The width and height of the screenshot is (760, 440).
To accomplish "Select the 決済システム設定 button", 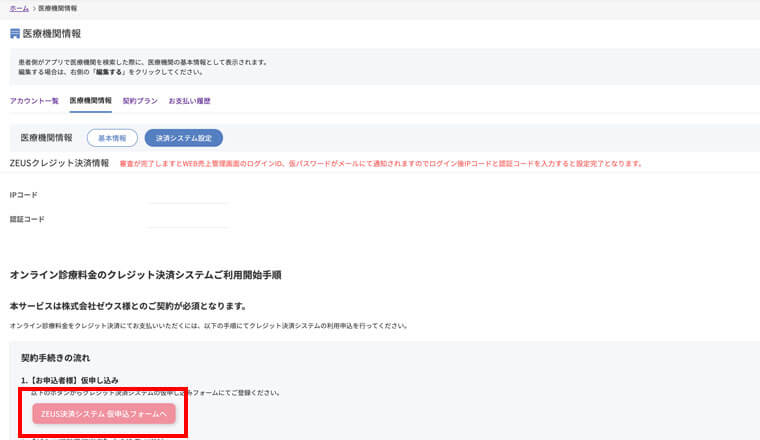I will point(184,138).
